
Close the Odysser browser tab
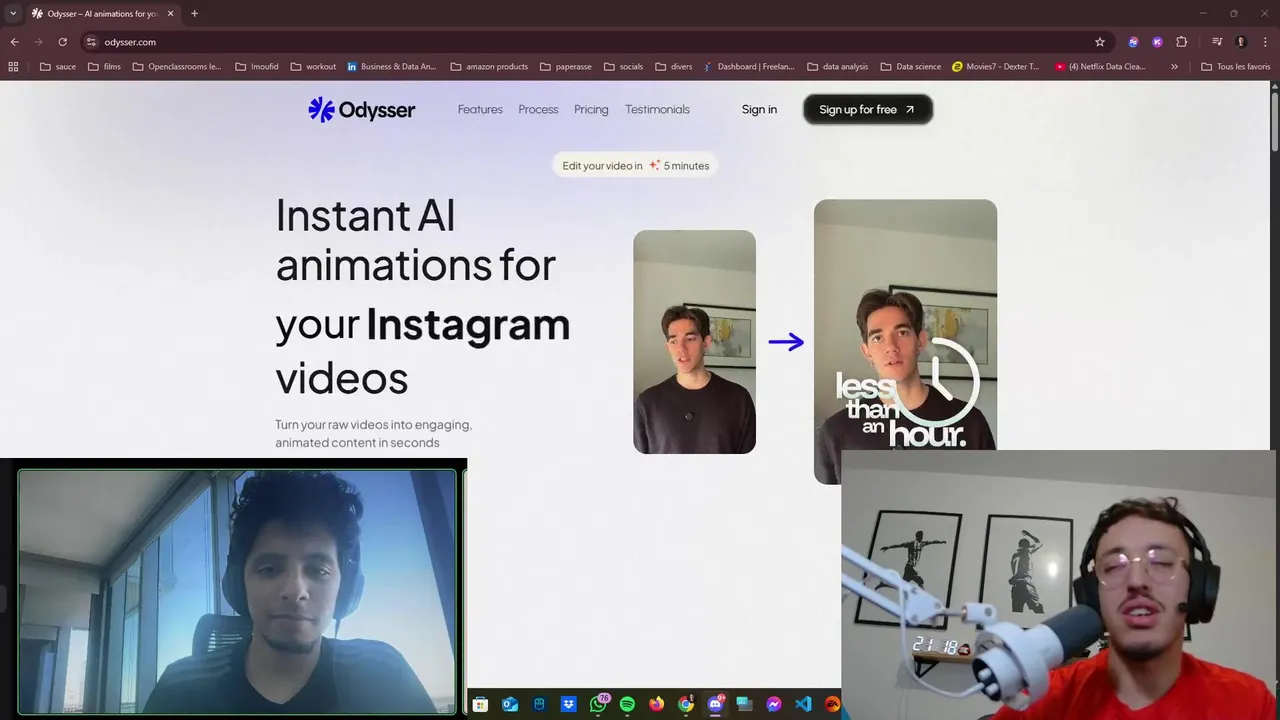click(169, 14)
